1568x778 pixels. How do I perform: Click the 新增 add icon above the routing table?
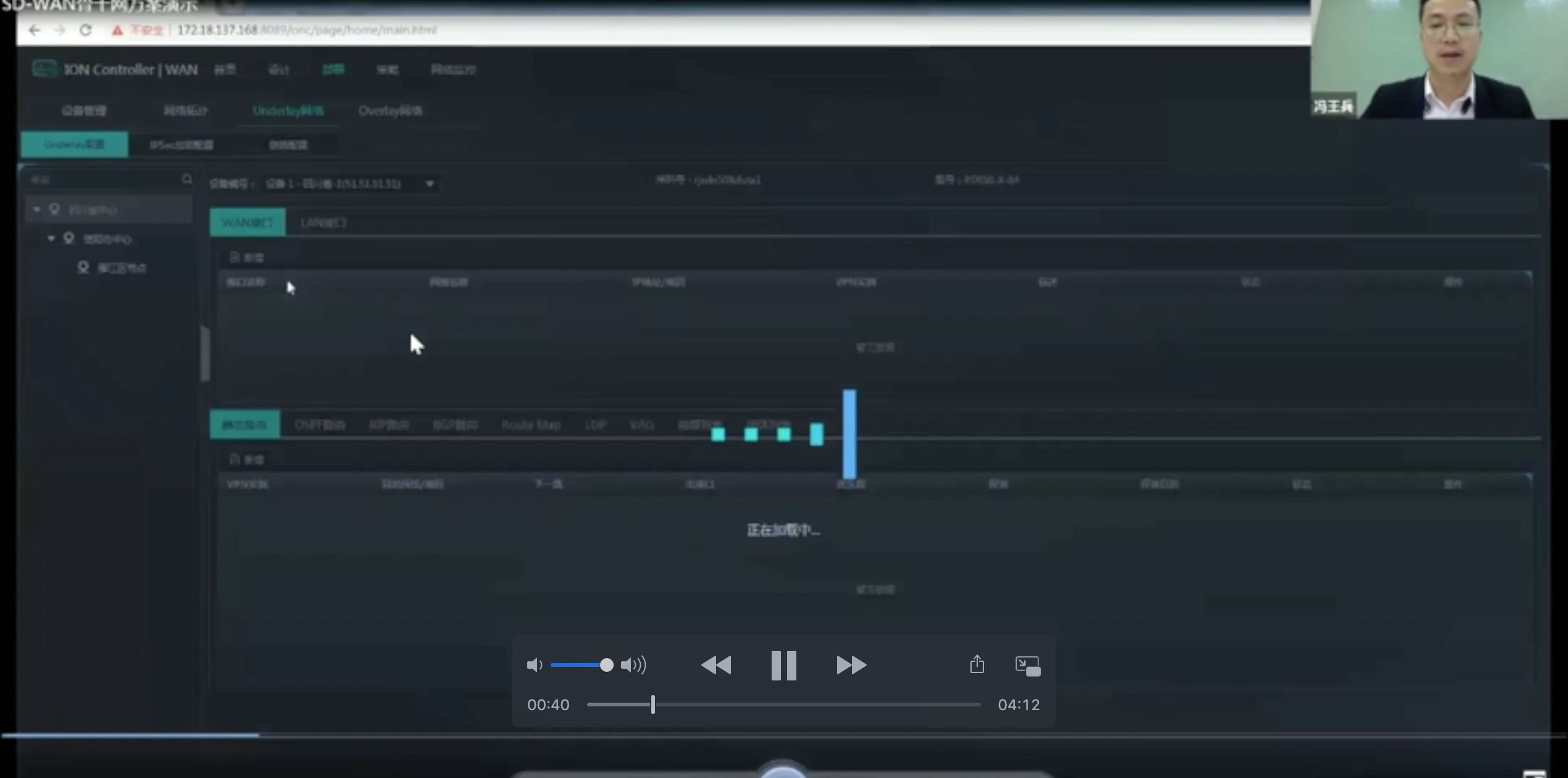pyautogui.click(x=235, y=459)
